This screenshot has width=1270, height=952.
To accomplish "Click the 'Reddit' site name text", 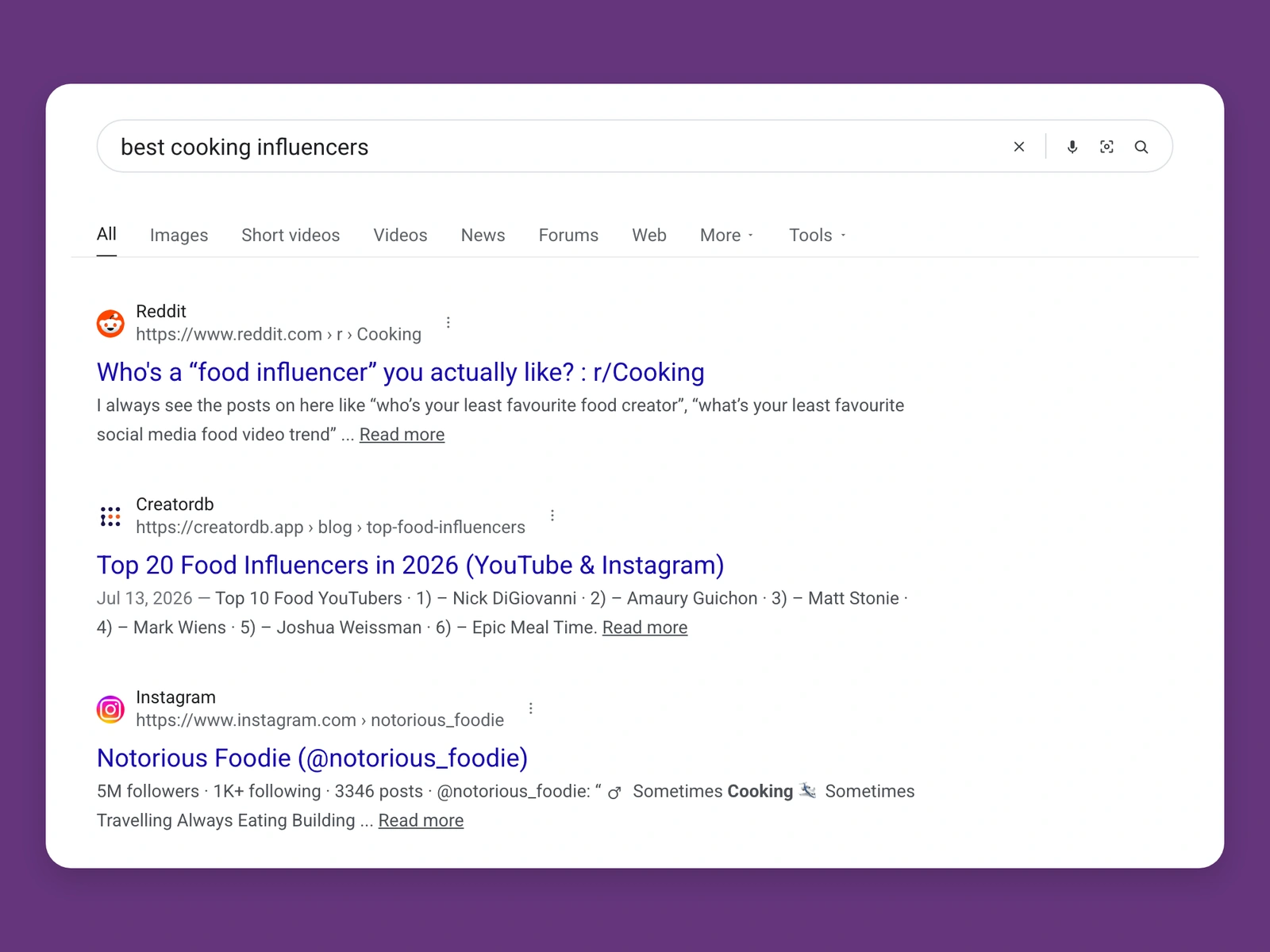I will pyautogui.click(x=161, y=311).
